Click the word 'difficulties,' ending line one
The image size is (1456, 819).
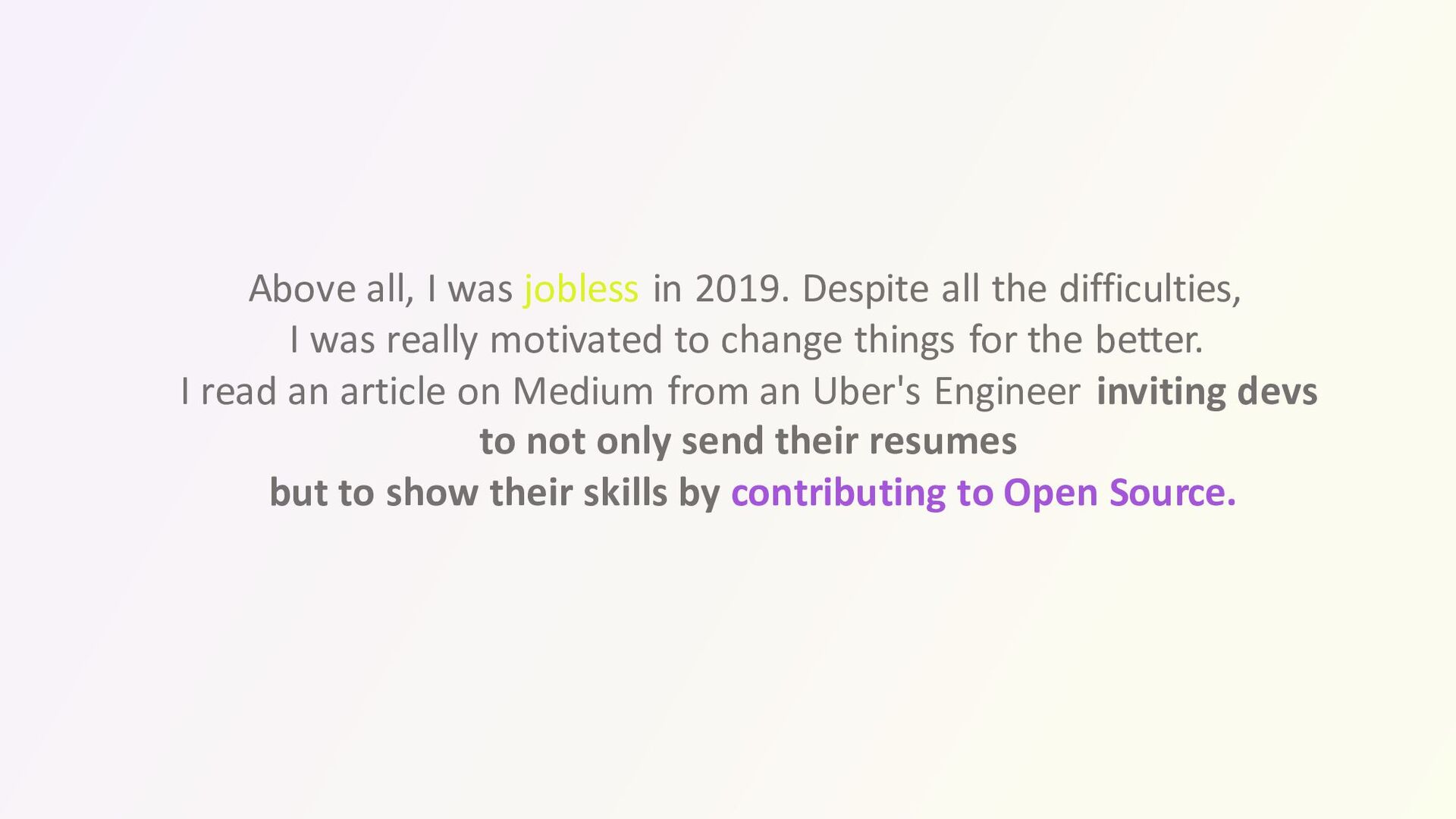click(1150, 290)
